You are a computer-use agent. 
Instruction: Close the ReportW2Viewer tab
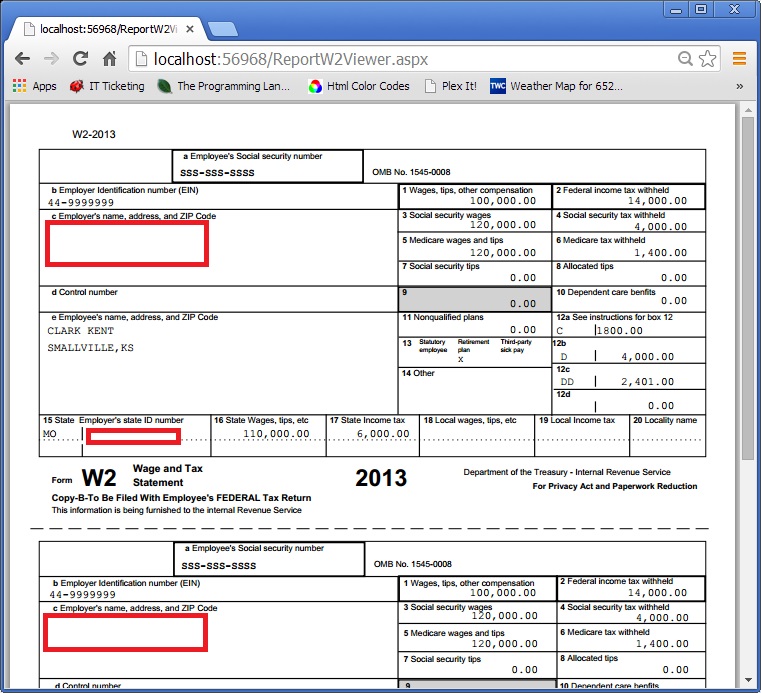coord(187,29)
